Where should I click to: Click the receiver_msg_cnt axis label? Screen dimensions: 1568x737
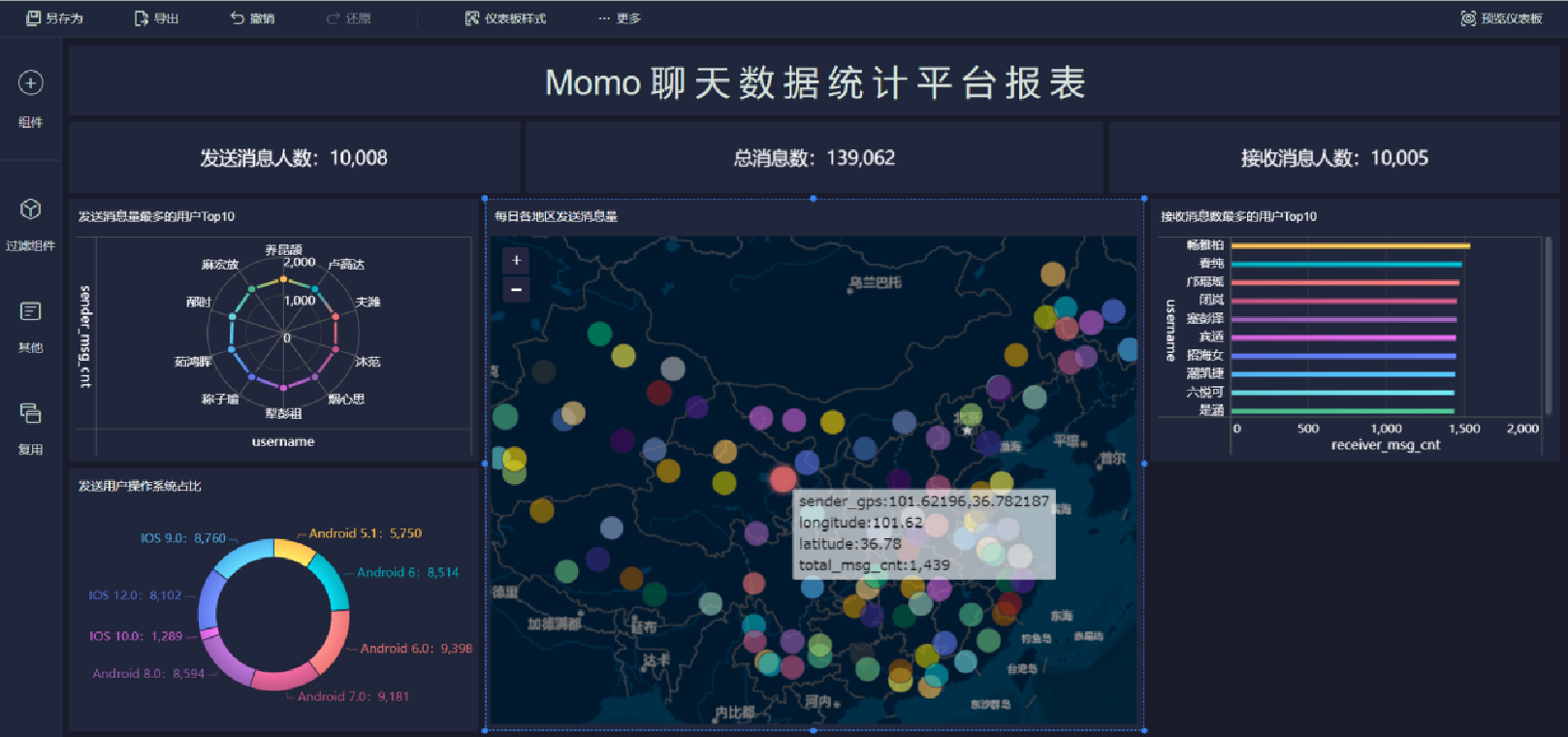1386,445
